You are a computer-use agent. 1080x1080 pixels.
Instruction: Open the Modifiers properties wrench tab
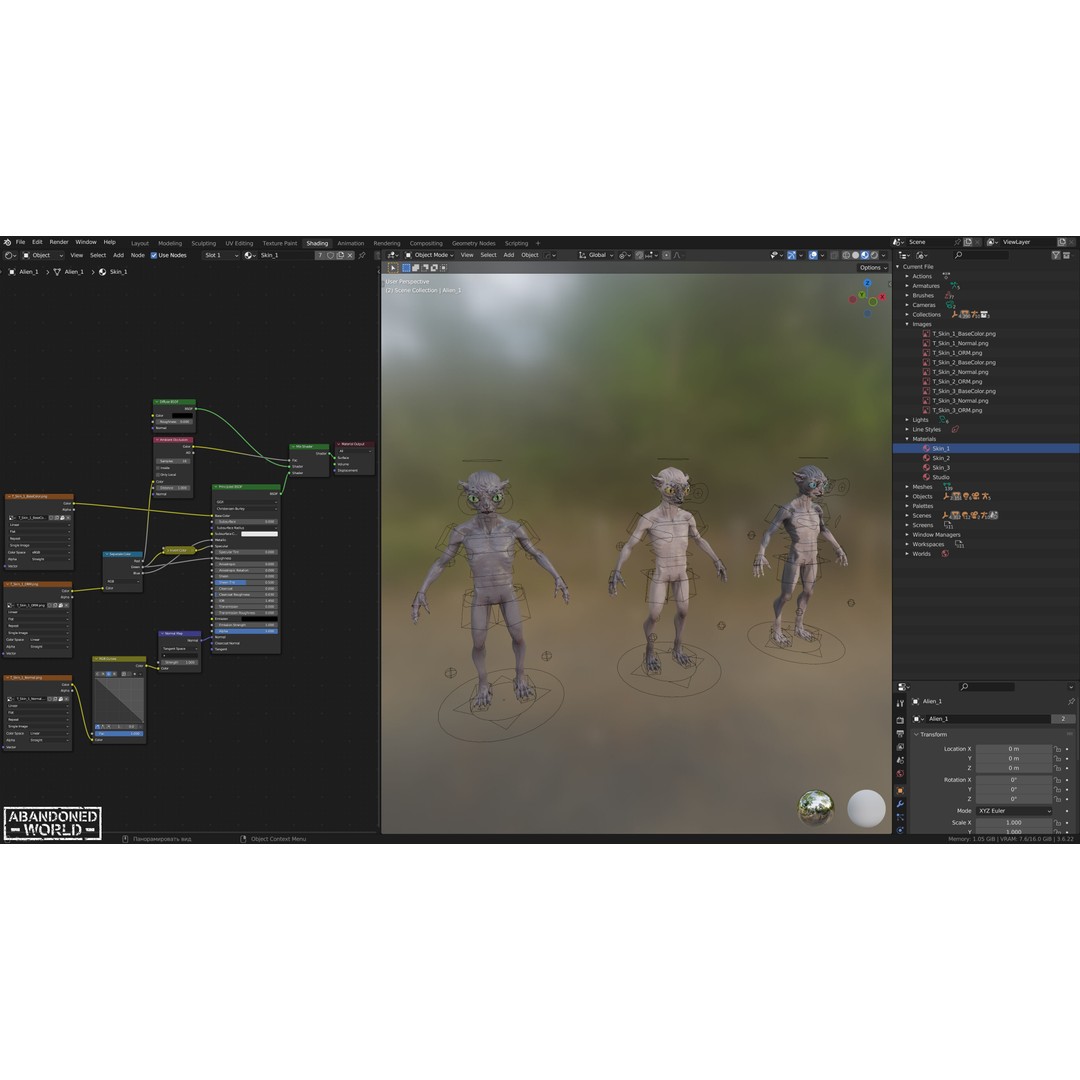(900, 804)
